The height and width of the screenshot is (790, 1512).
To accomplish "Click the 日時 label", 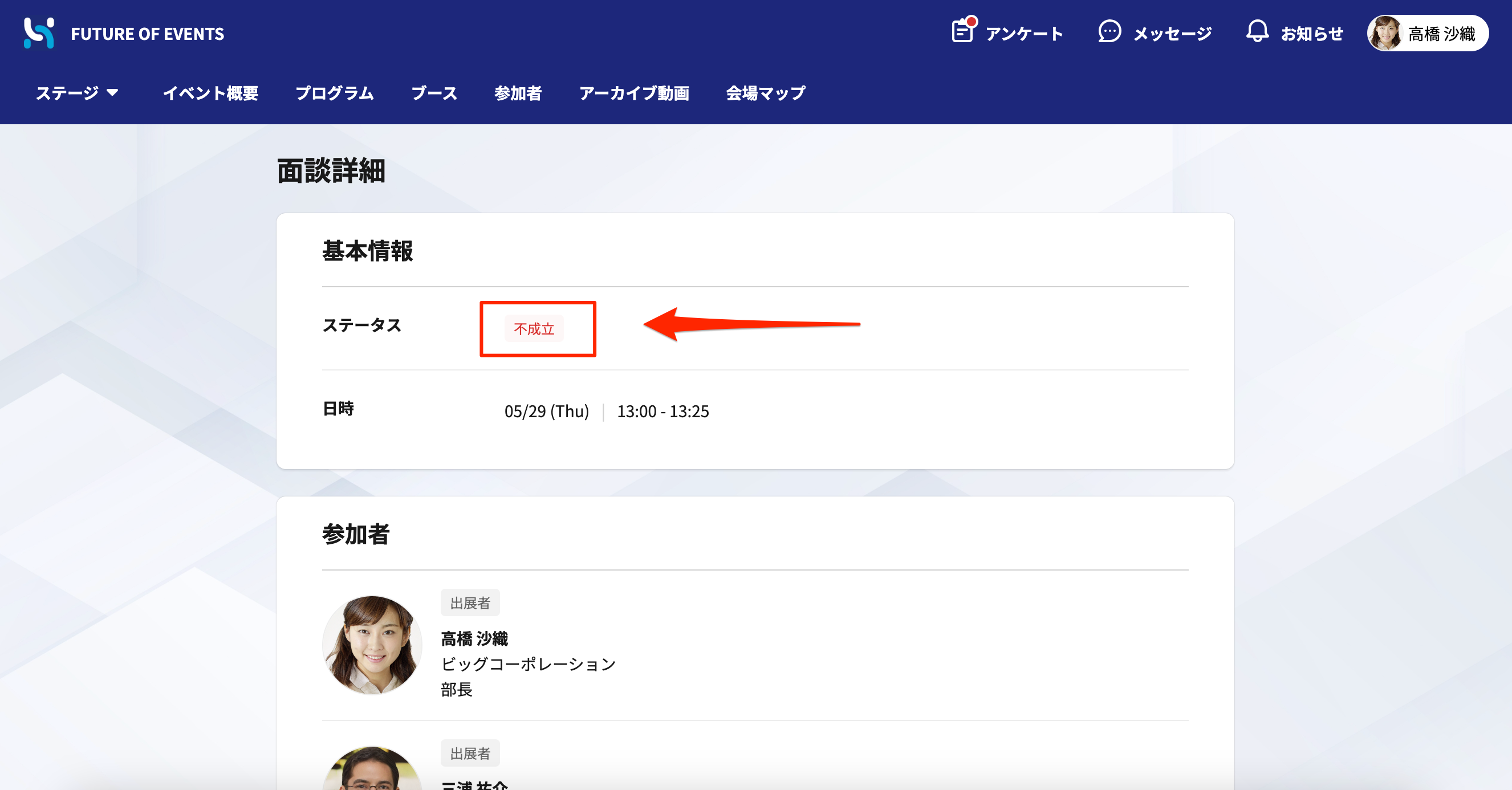I will click(x=338, y=409).
